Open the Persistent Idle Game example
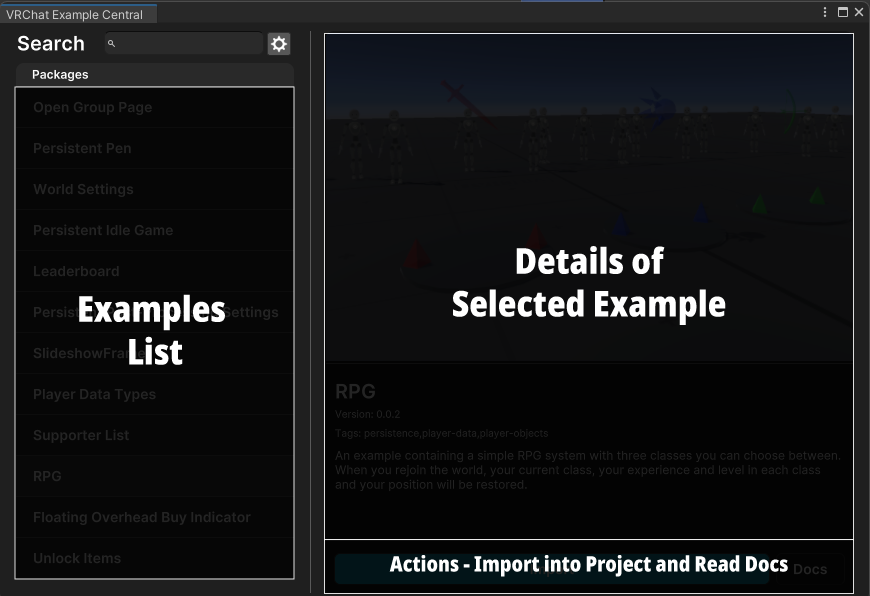870x596 pixels. point(155,230)
